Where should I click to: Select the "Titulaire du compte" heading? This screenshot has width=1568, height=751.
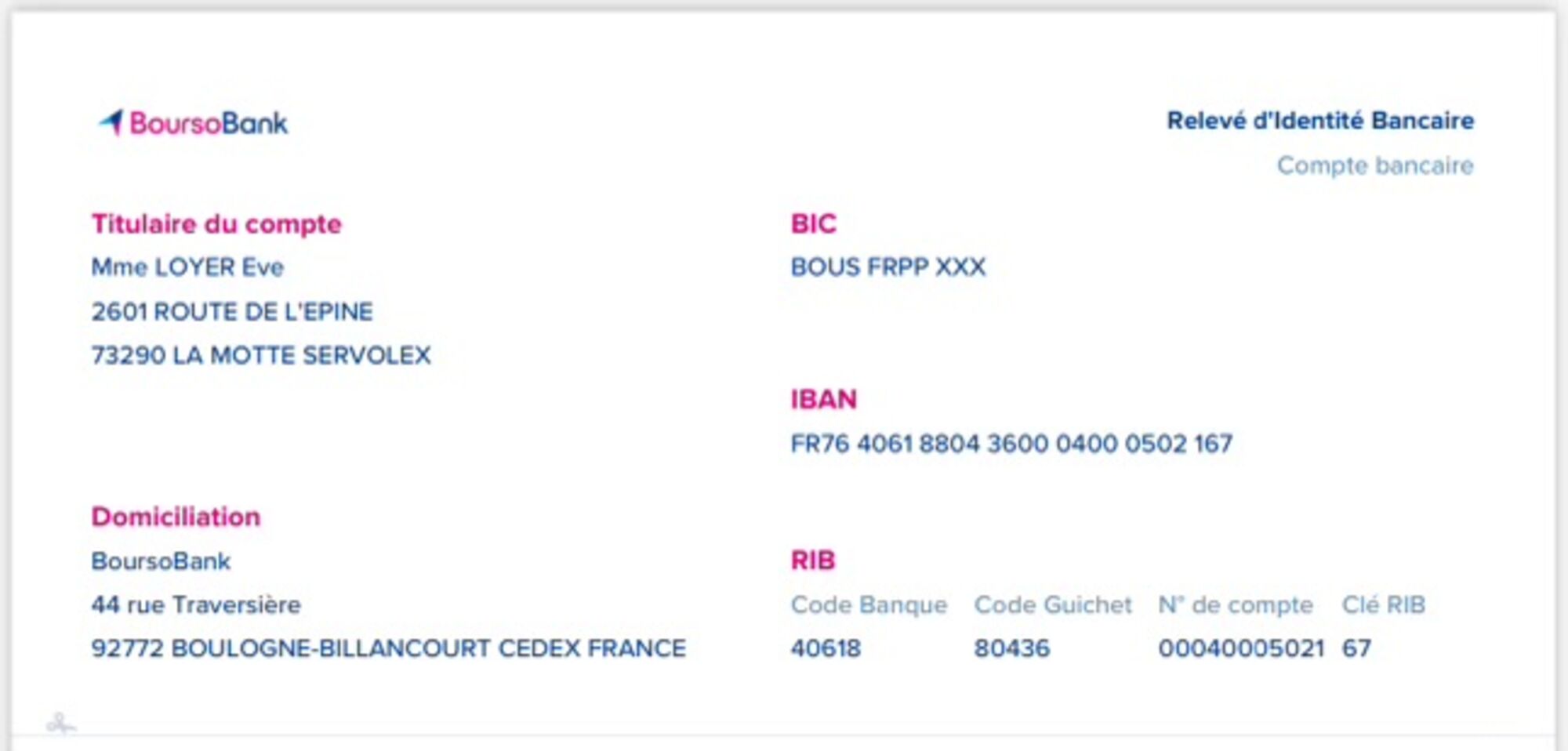pyautogui.click(x=216, y=224)
